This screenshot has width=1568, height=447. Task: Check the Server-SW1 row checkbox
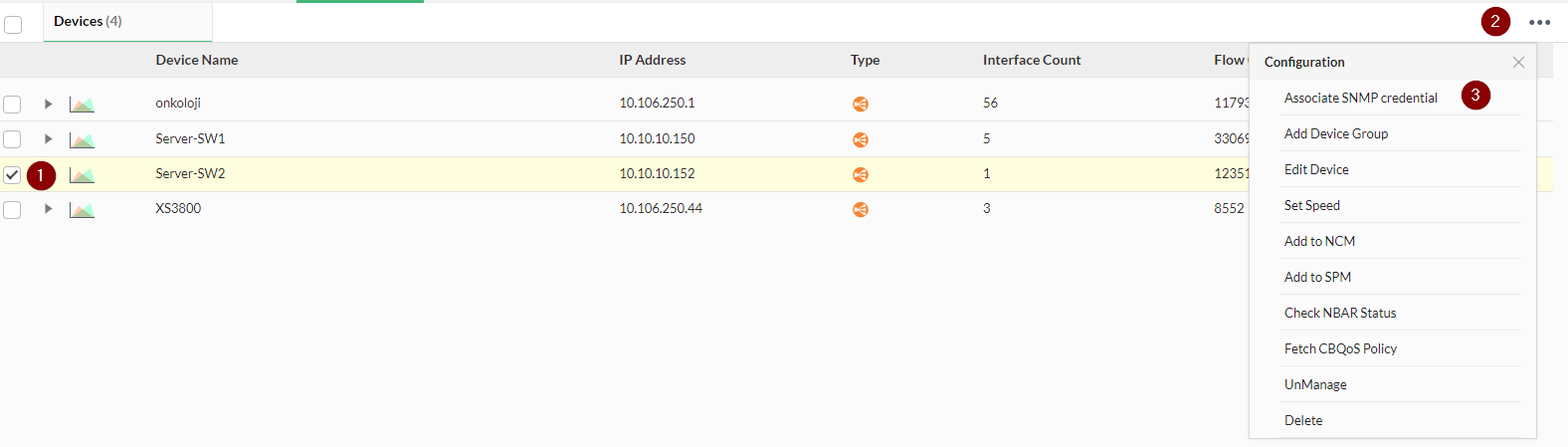pyautogui.click(x=12, y=139)
